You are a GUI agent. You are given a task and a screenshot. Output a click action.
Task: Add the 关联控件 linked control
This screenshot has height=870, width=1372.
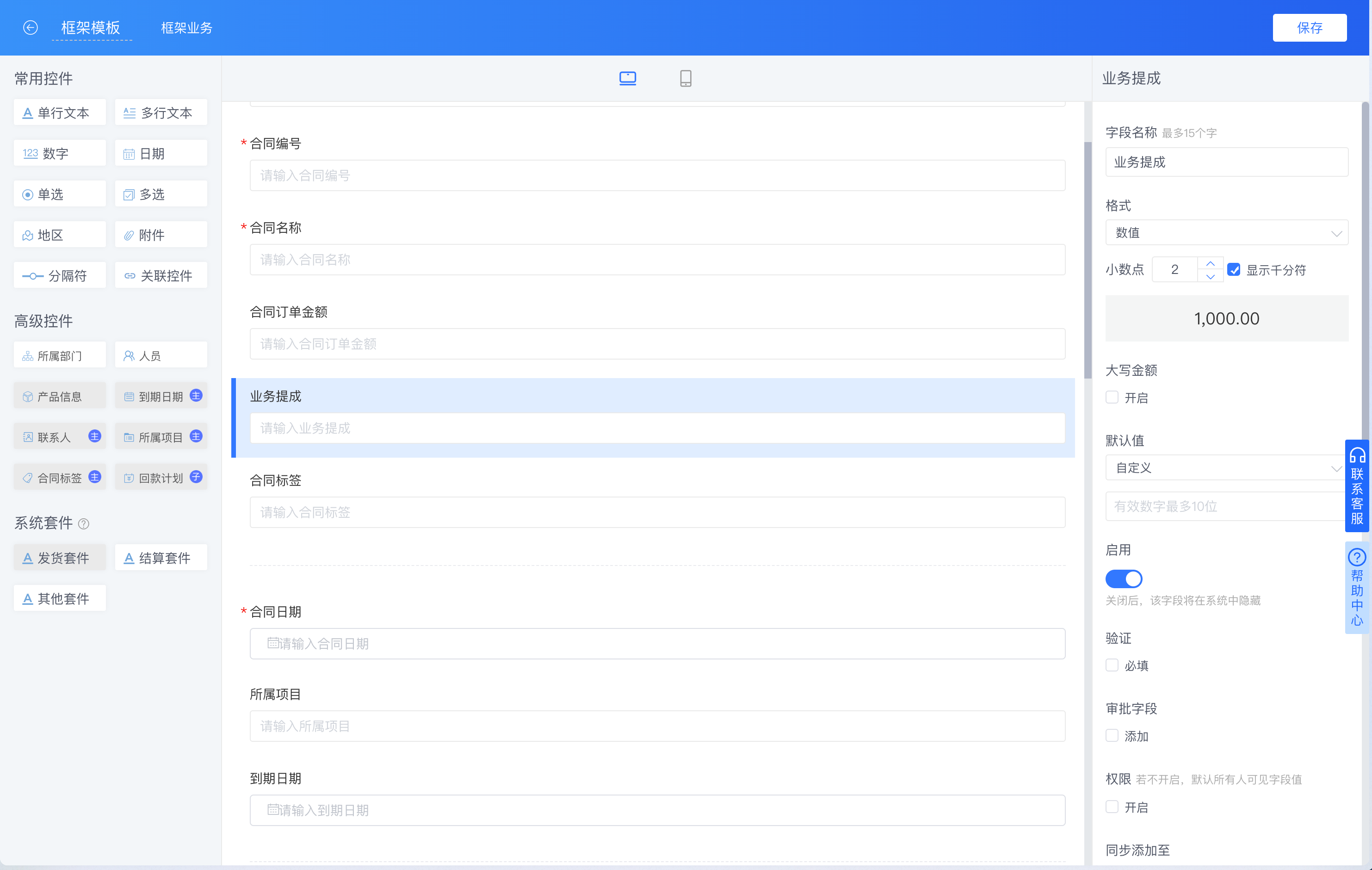(x=161, y=275)
